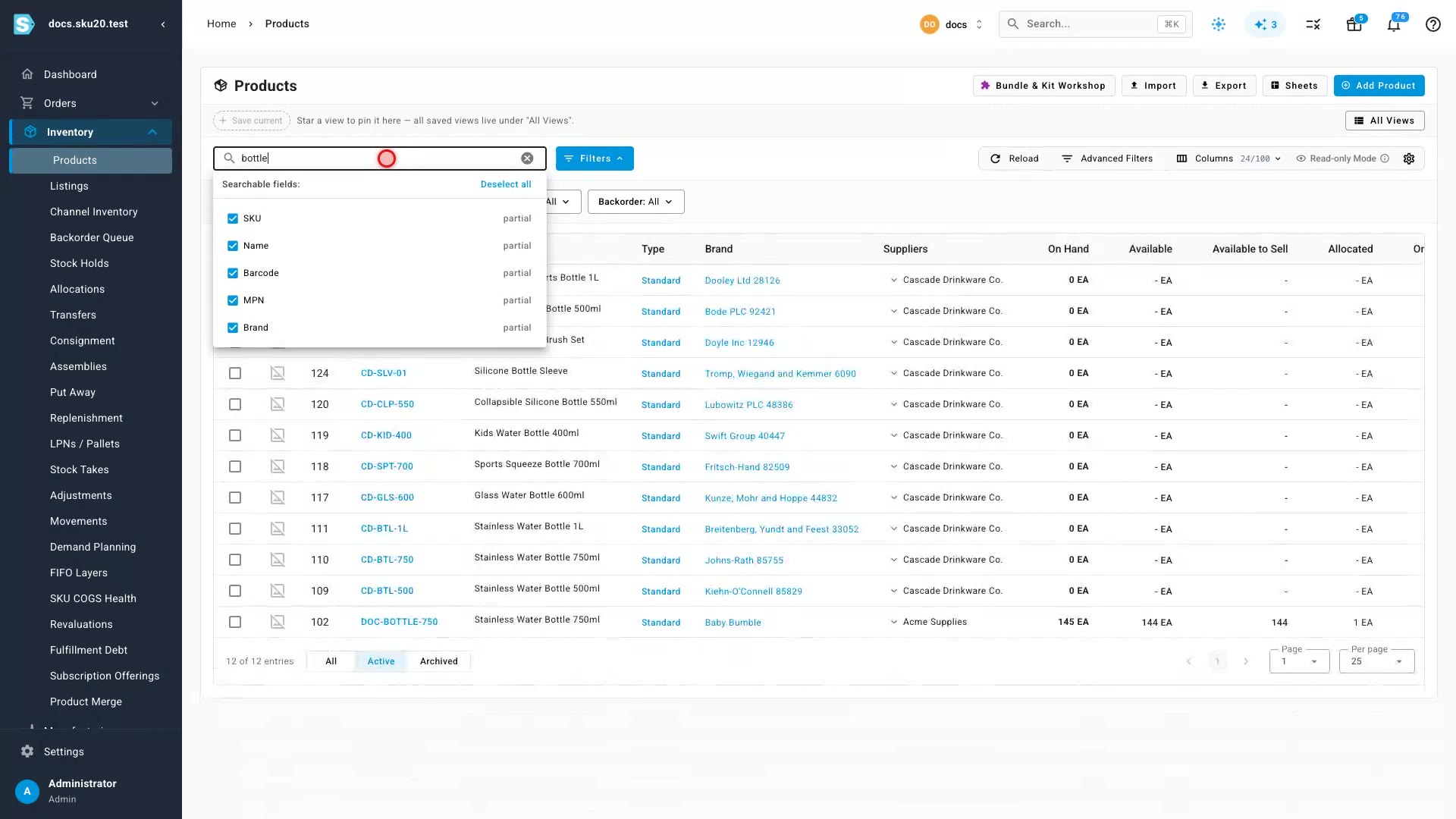Viewport: 1456px width, 819px height.
Task: Select the row checkbox for CD-KID-400
Action: tap(235, 435)
